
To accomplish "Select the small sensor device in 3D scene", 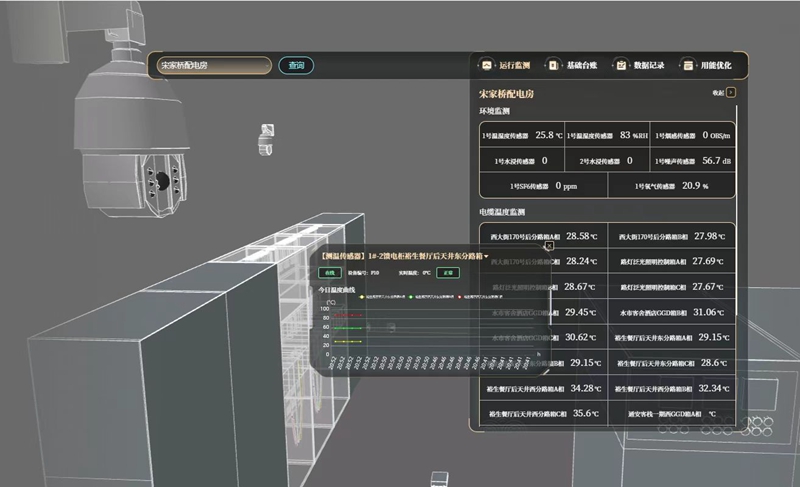I will [x=267, y=138].
